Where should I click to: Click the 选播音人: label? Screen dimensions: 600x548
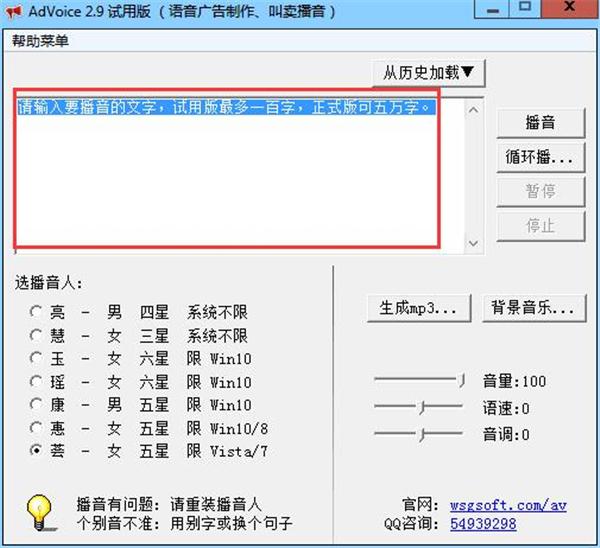(x=49, y=283)
